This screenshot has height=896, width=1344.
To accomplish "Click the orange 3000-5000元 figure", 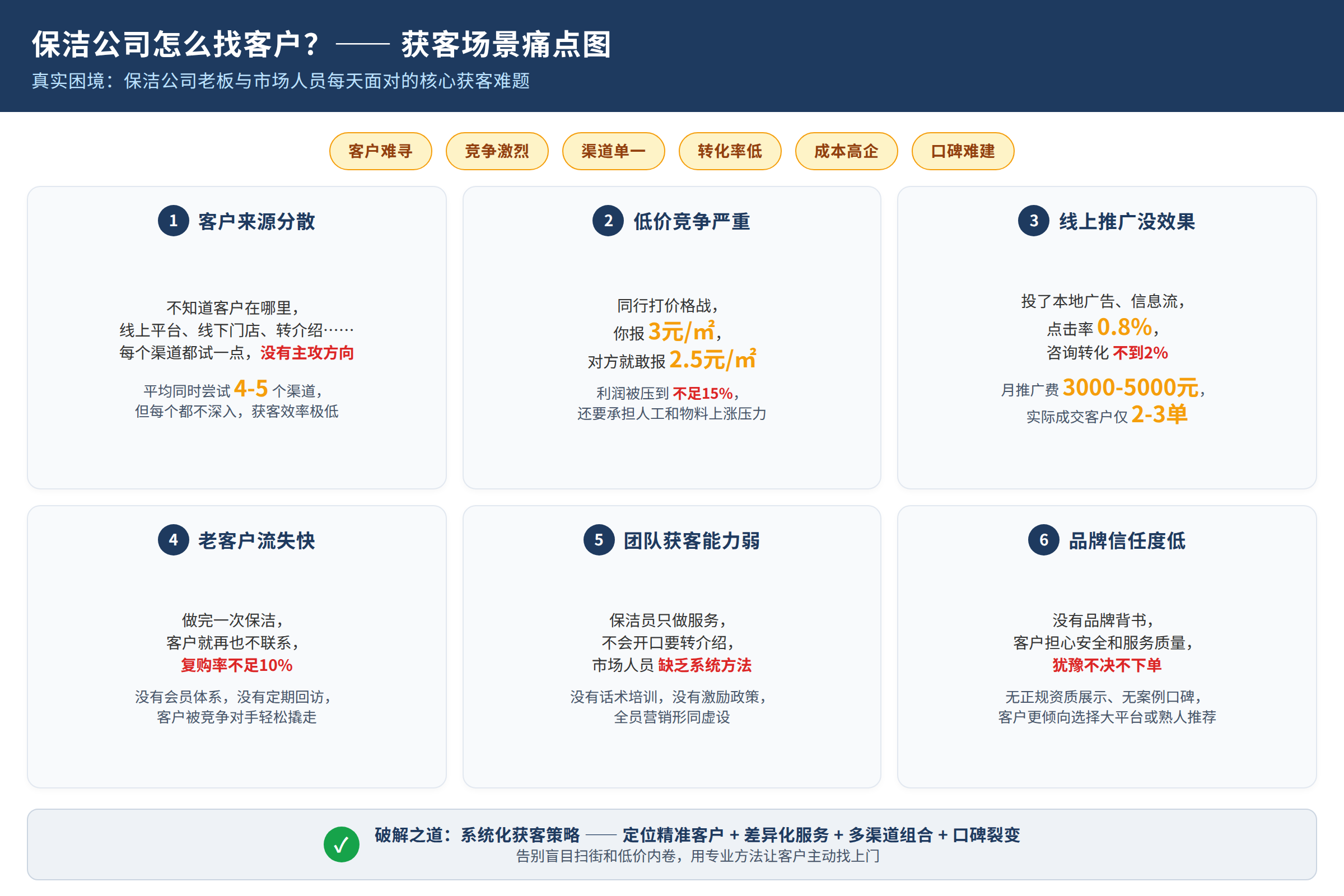I will [1130, 387].
